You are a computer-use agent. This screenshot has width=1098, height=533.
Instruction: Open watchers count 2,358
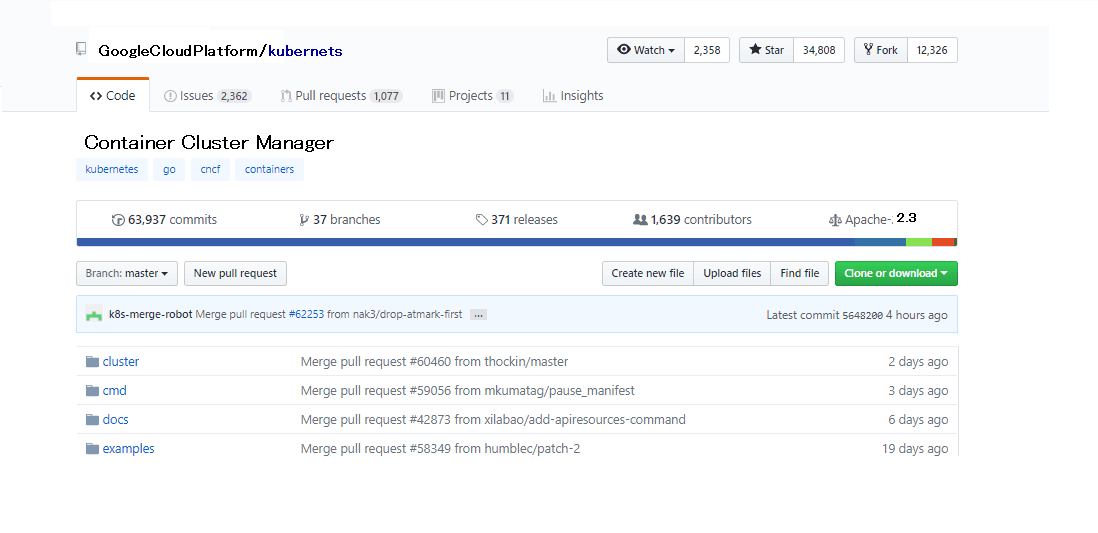(x=707, y=50)
